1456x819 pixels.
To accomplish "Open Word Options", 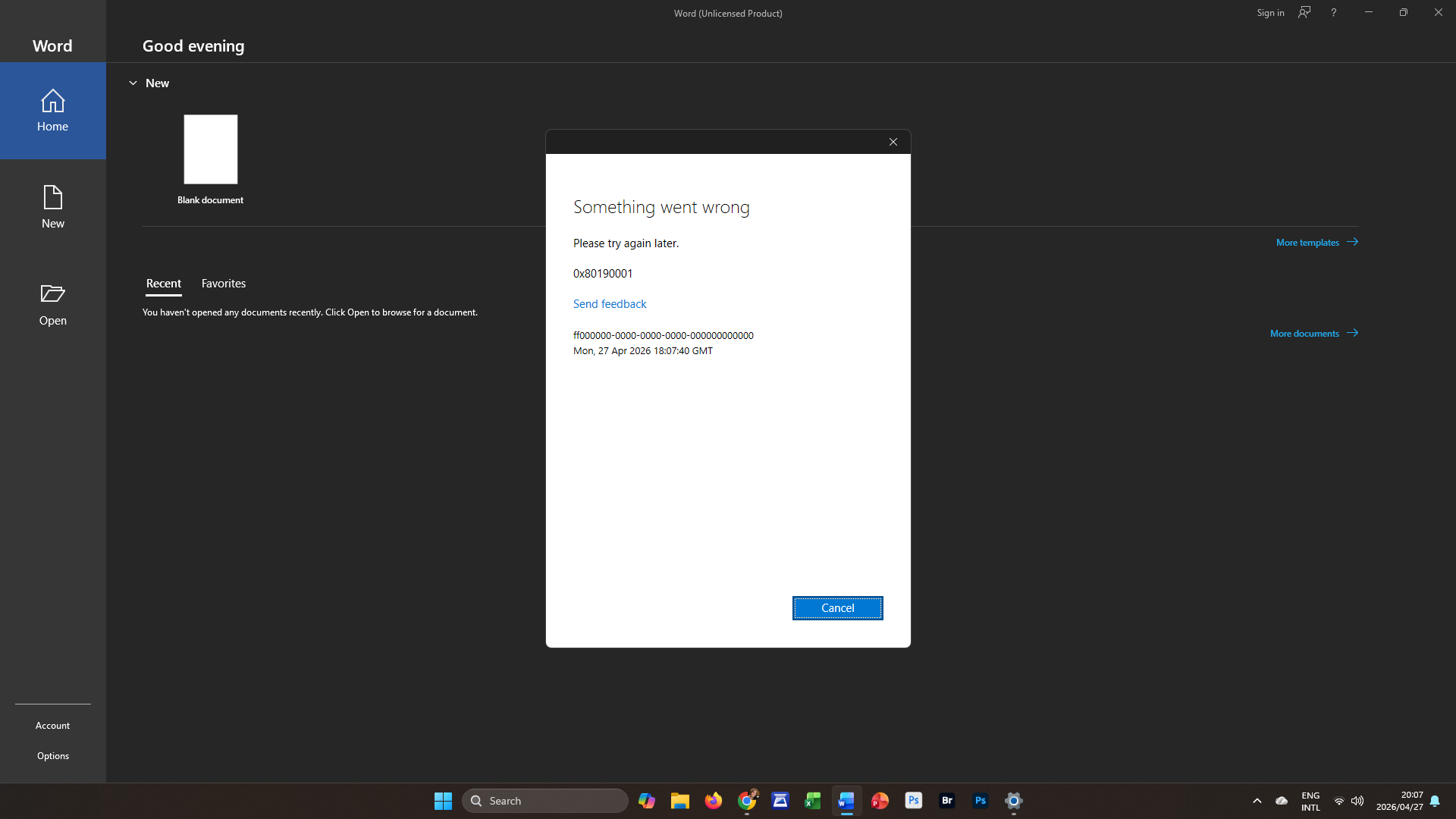I will [53, 756].
